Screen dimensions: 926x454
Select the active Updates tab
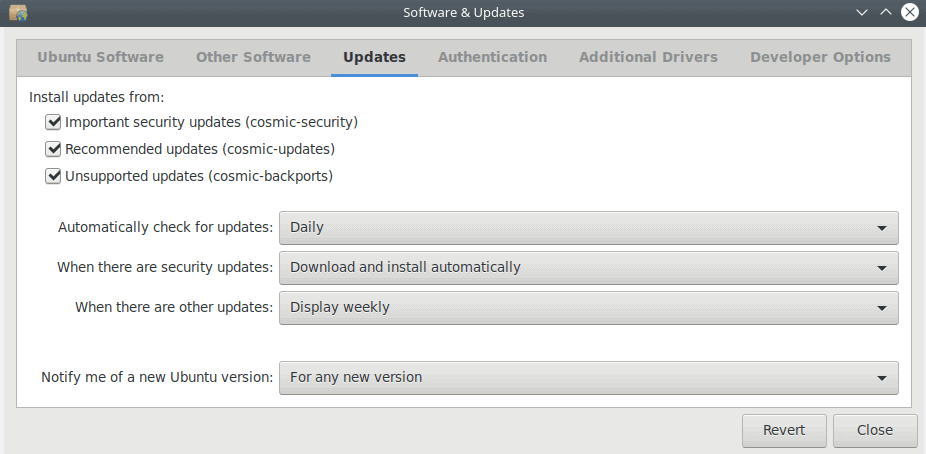click(x=374, y=57)
